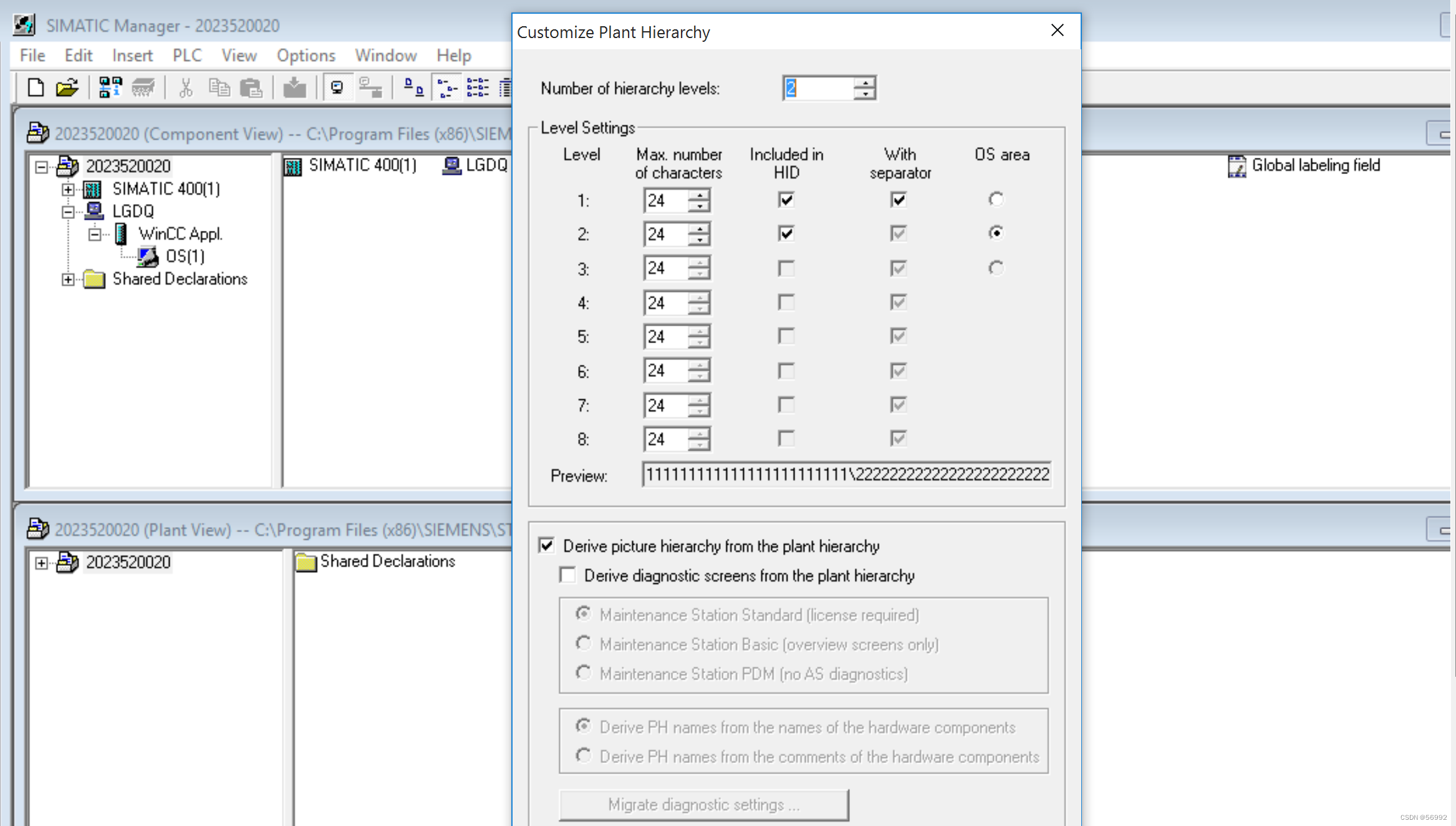This screenshot has height=826, width=1456.
Task: Select the Copy icon on the toolbar
Action: tap(219, 87)
